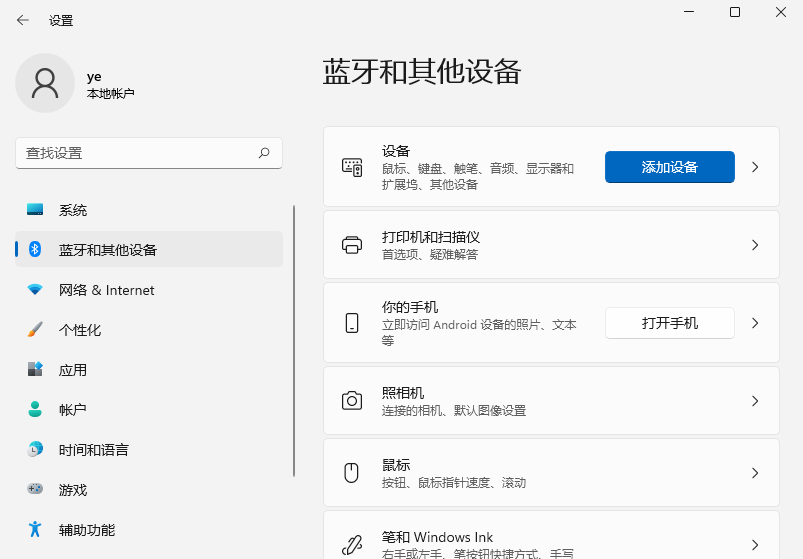Expand the 打印机和扫描仪 chevron
Image resolution: width=803 pixels, height=559 pixels.
[755, 245]
